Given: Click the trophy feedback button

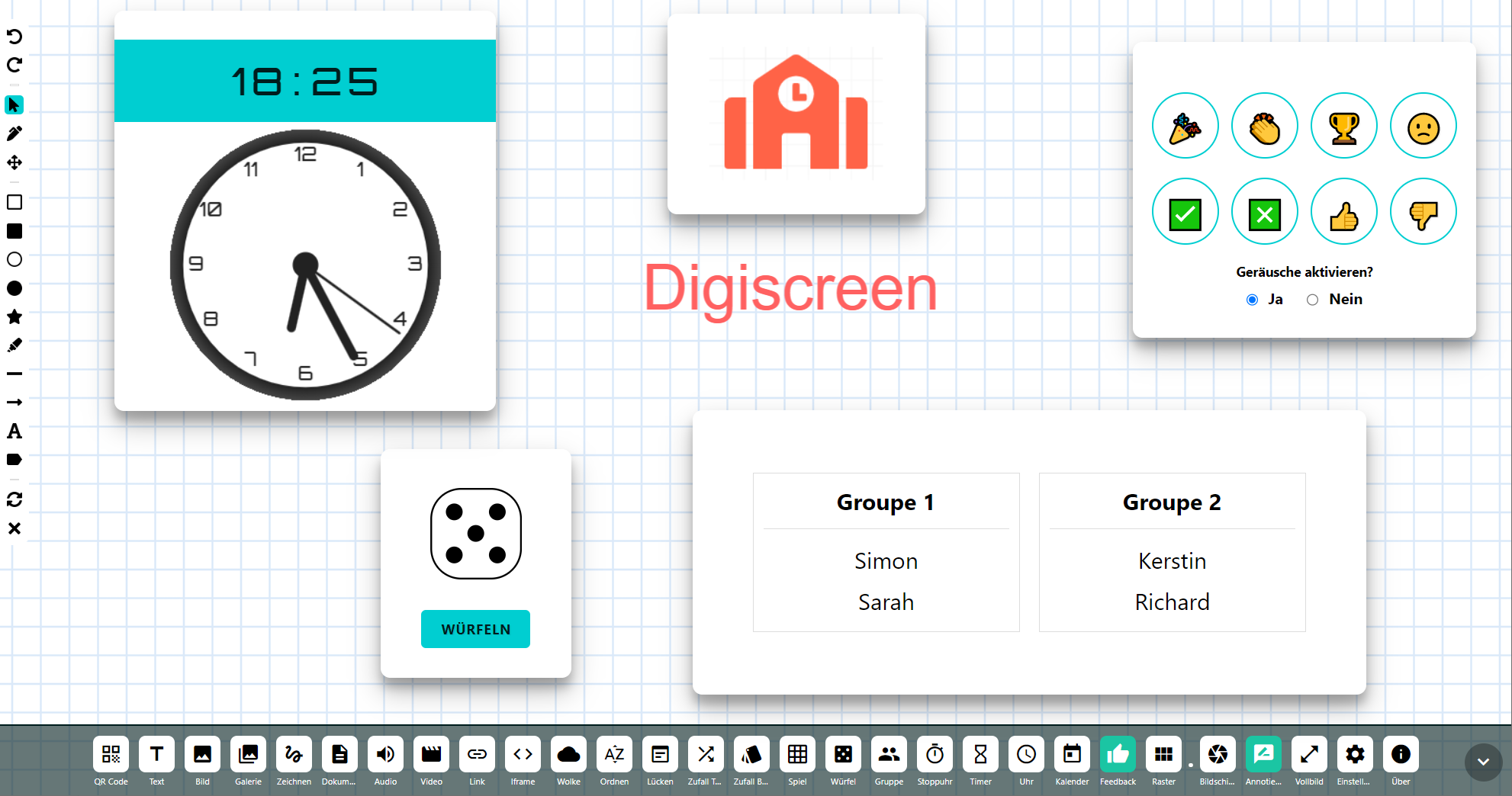Looking at the screenshot, I should click(1343, 126).
